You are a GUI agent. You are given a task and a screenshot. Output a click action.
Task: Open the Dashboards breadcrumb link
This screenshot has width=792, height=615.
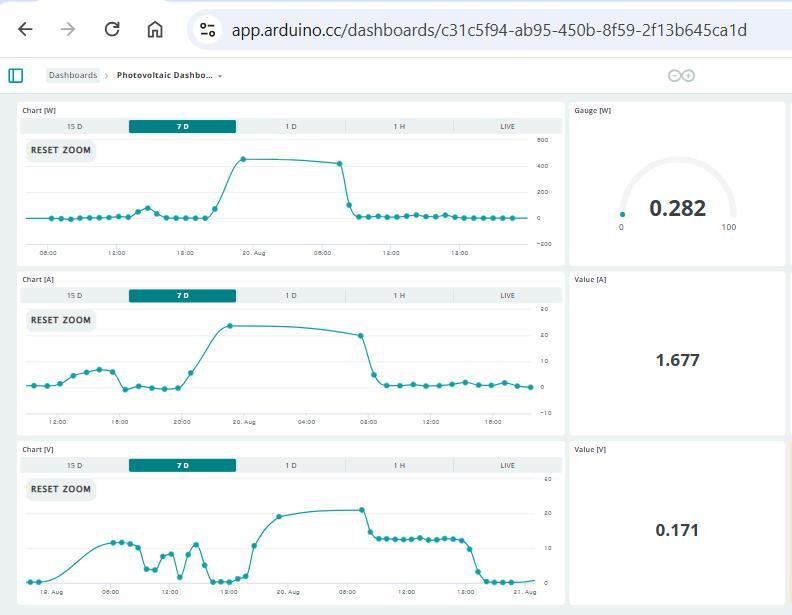click(x=73, y=75)
